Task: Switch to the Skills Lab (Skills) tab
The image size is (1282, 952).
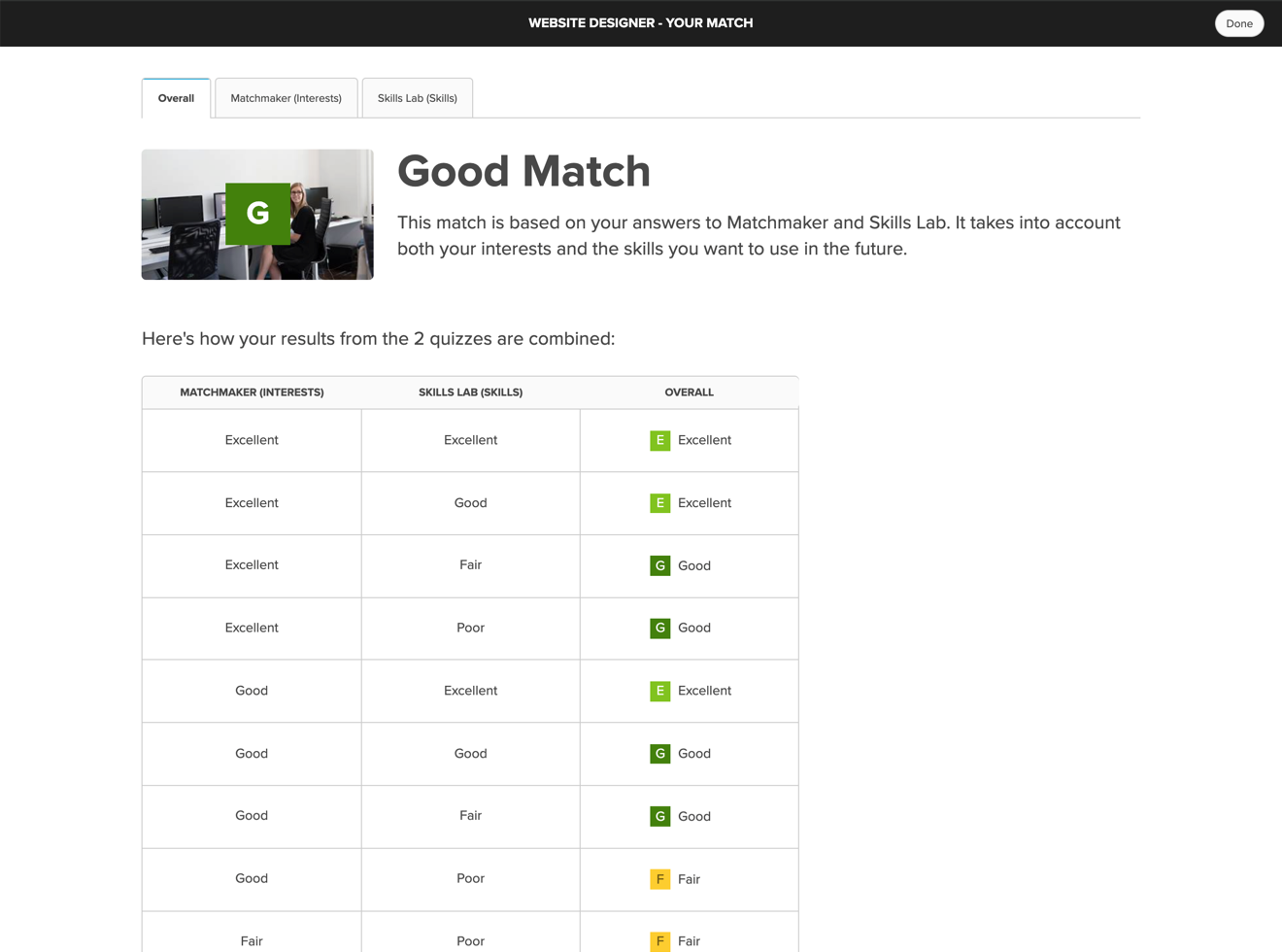Action: [417, 98]
